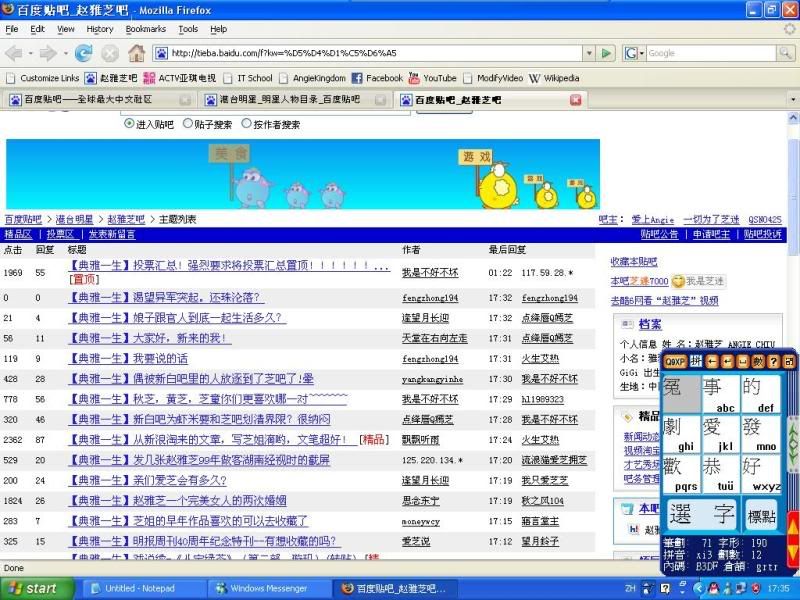
Task: Open the Facebook bookmark
Action: point(378,78)
